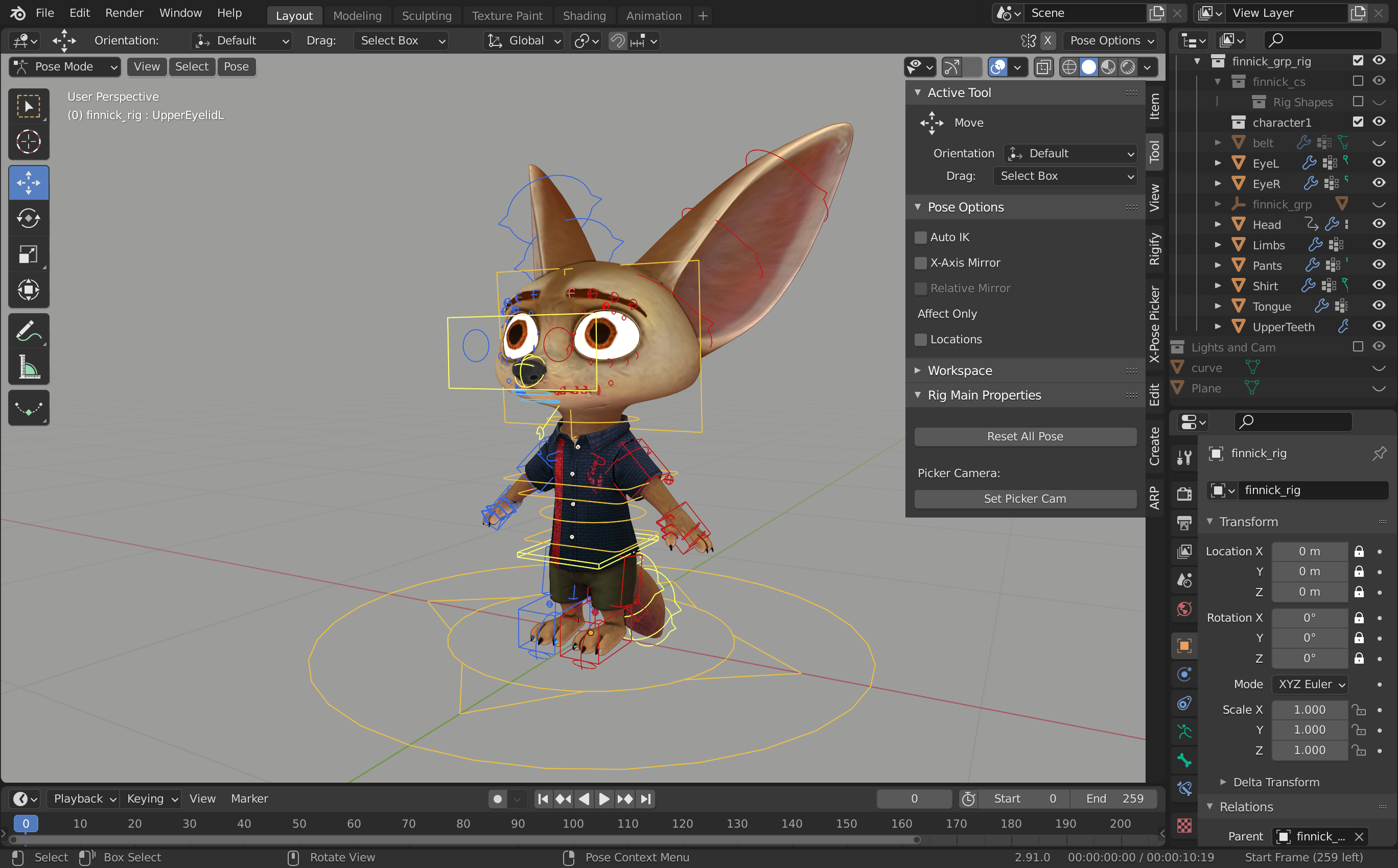Screen dimensions: 1398x868
Task: Enable X-ray view mode
Action: (x=1044, y=67)
